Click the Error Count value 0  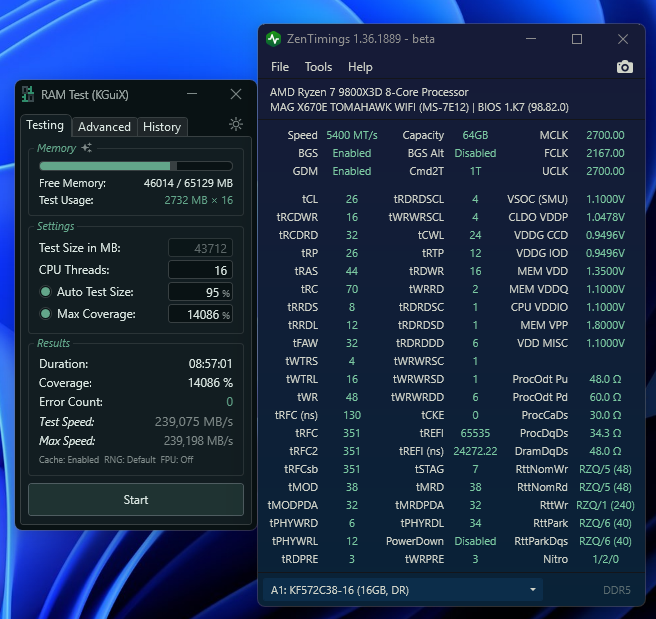229,402
